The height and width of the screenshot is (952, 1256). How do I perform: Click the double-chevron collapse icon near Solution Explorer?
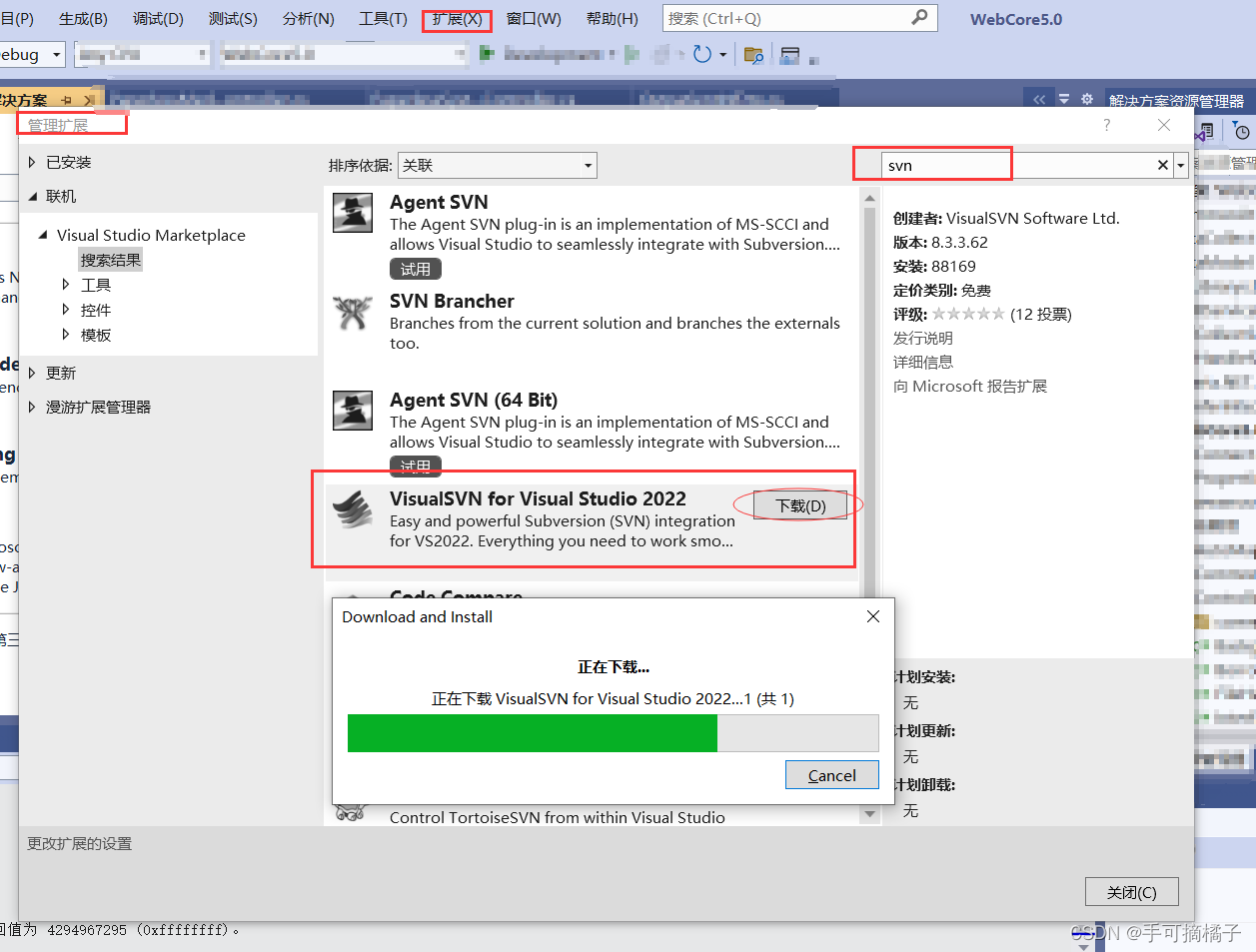coord(1039,100)
